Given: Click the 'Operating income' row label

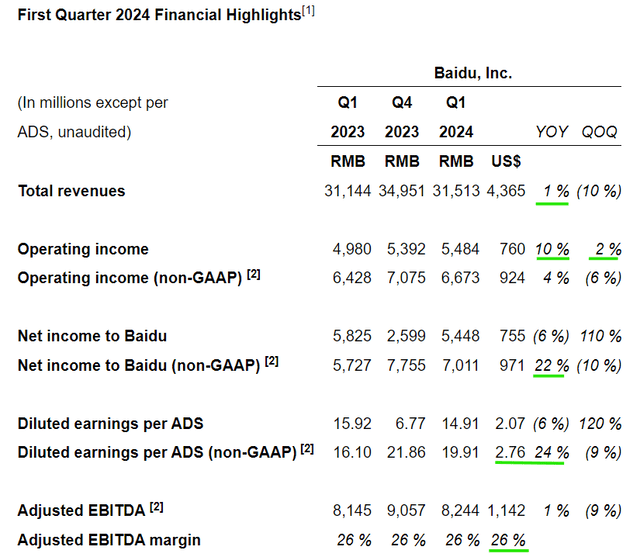Looking at the screenshot, I should [x=83, y=249].
